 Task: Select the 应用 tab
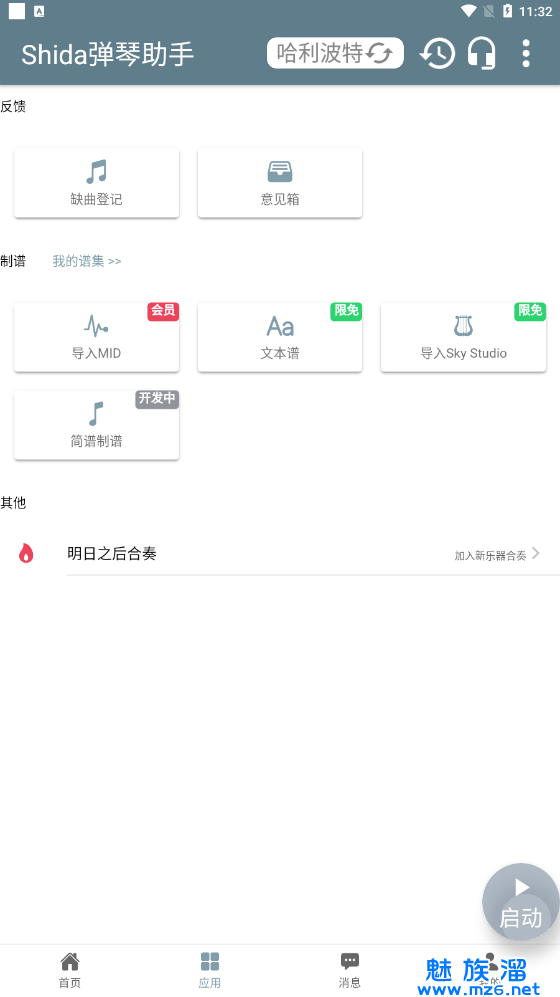[x=210, y=970]
